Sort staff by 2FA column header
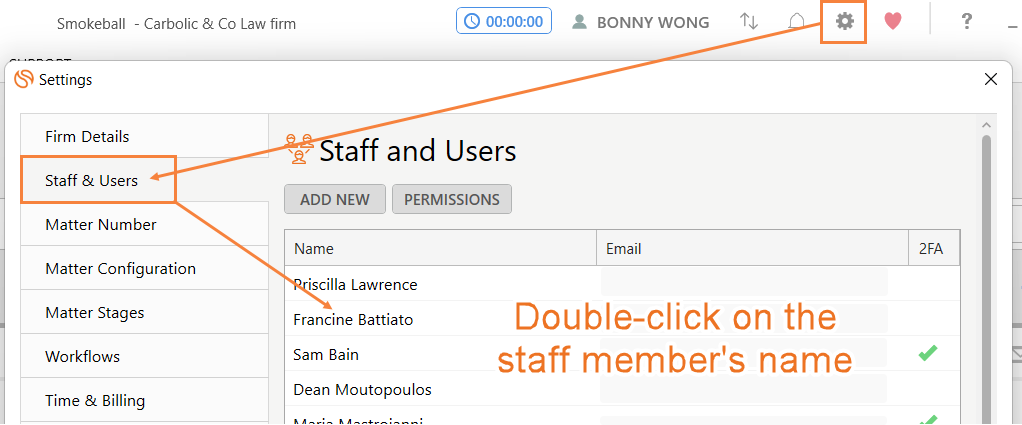The height and width of the screenshot is (425, 1022). pyautogui.click(x=934, y=248)
